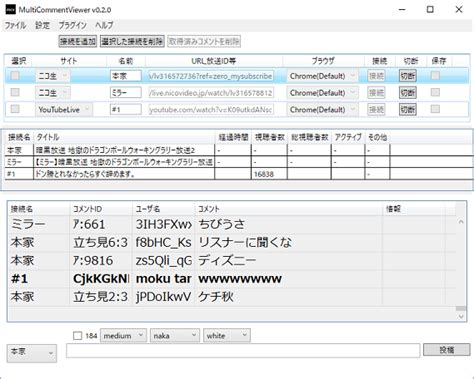
Task: Open the naka position dropdown
Action: click(x=175, y=335)
